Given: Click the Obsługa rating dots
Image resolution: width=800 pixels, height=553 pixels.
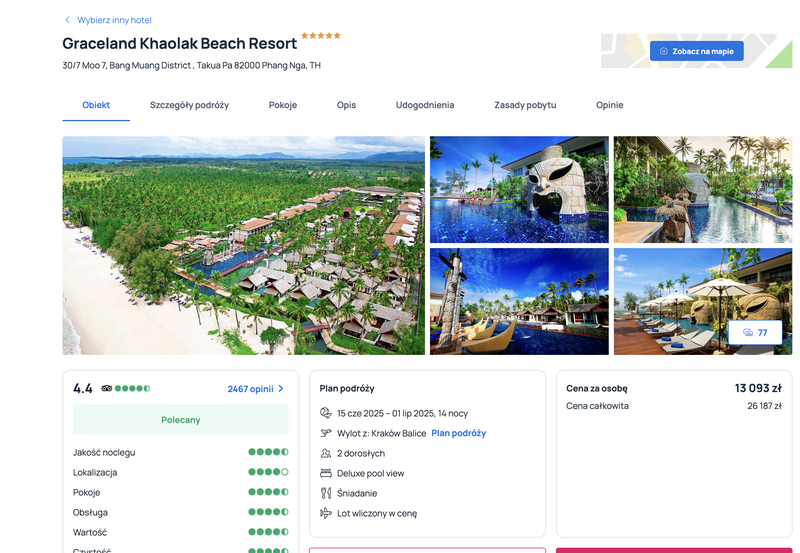Looking at the screenshot, I should 268,512.
